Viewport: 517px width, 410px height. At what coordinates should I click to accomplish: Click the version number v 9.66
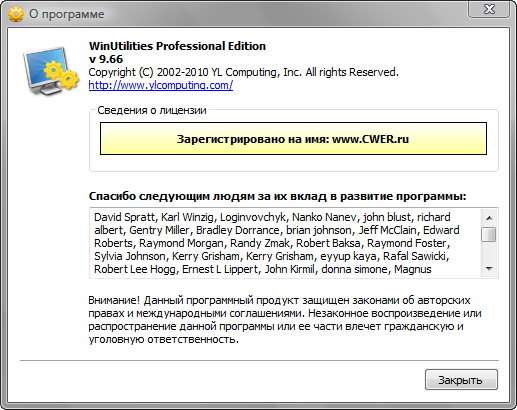point(106,59)
